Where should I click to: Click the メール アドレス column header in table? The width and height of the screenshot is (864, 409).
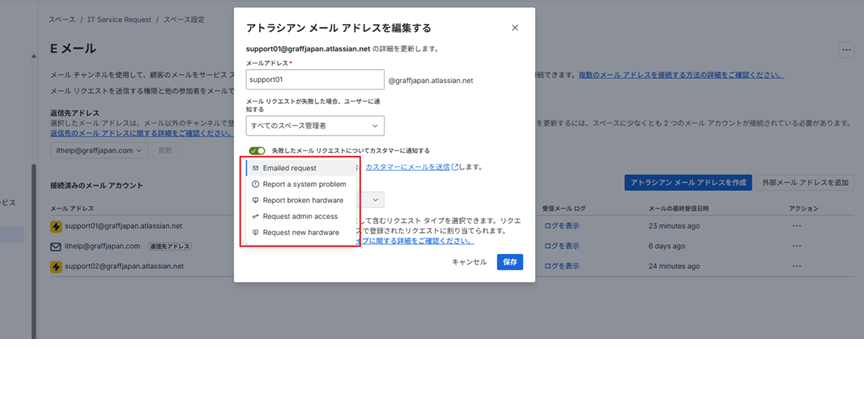[x=72, y=209]
